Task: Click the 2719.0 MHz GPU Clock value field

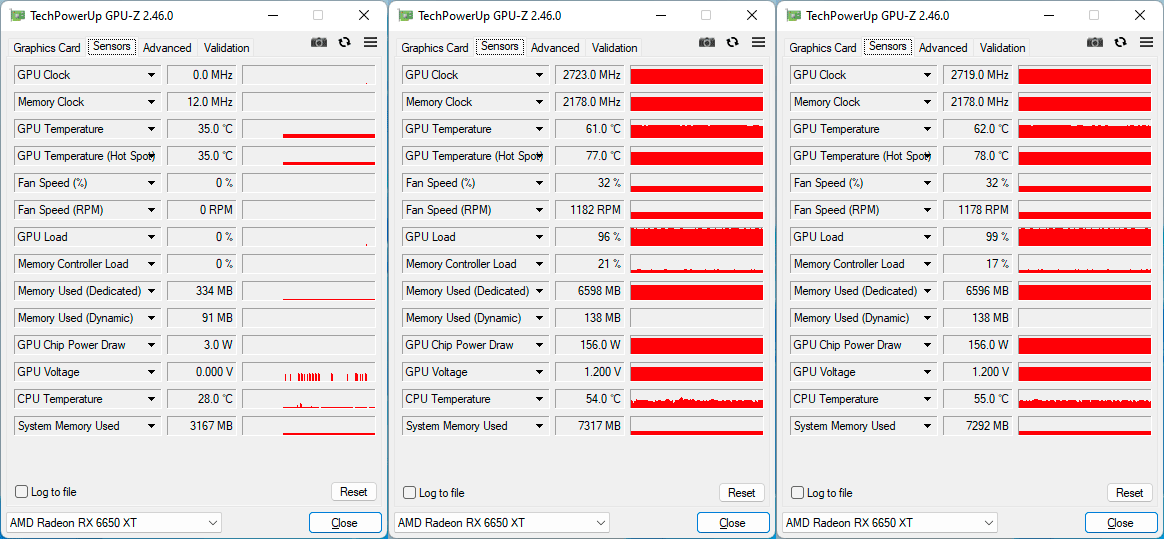Action: (977, 75)
